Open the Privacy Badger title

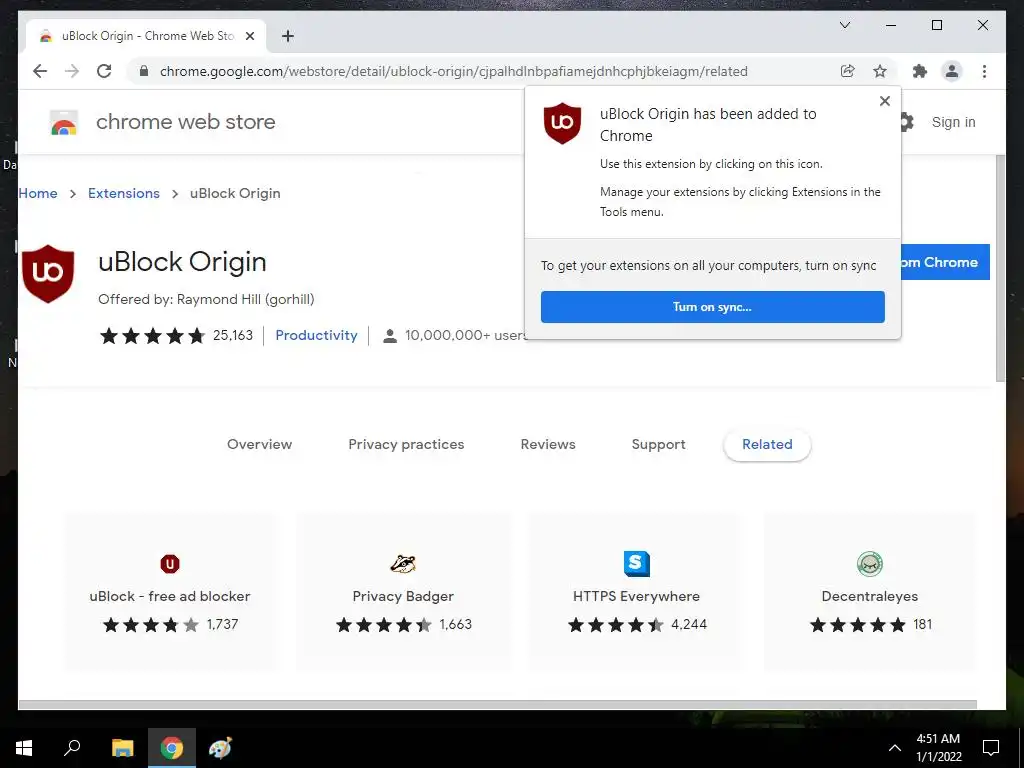(403, 596)
